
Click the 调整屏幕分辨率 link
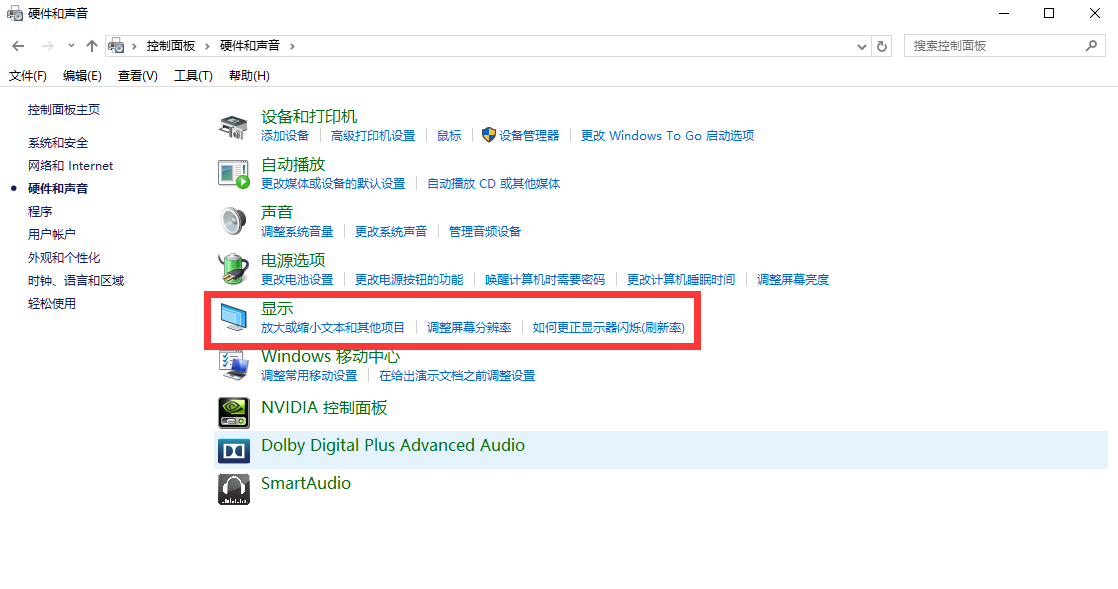469,327
